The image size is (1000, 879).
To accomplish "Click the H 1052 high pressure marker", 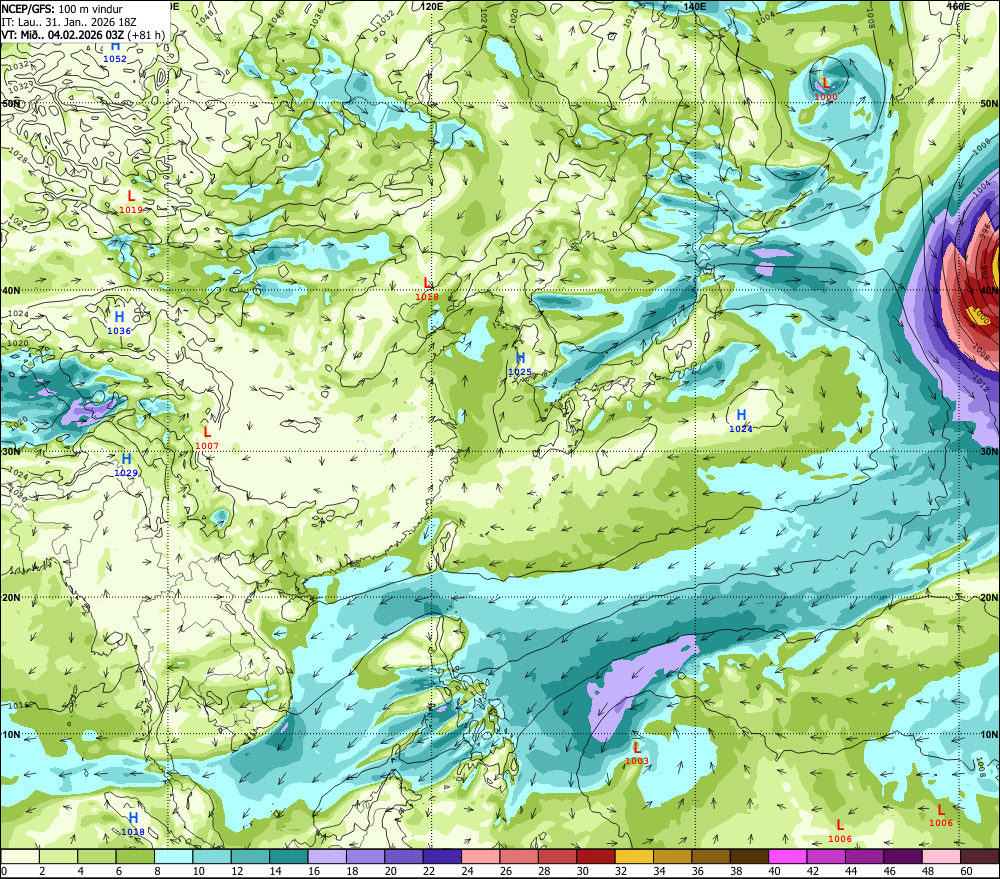I will (x=115, y=52).
